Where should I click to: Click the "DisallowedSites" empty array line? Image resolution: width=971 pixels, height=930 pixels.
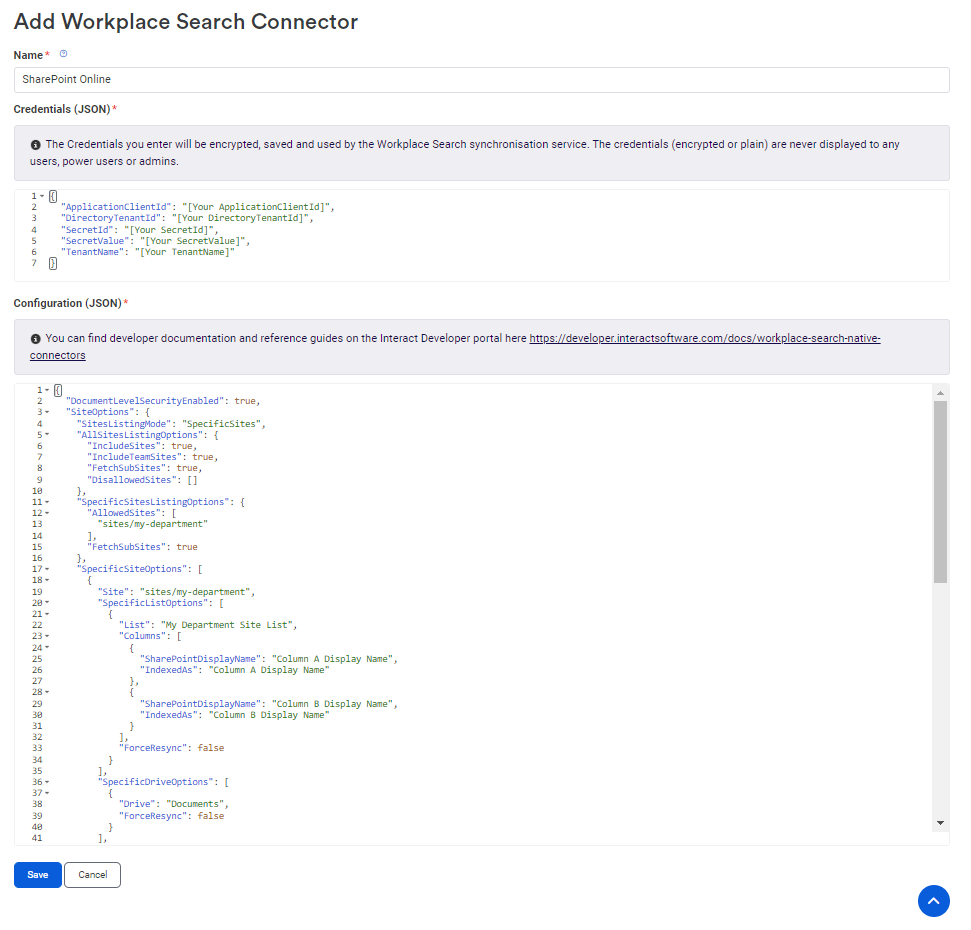[x=142, y=480]
